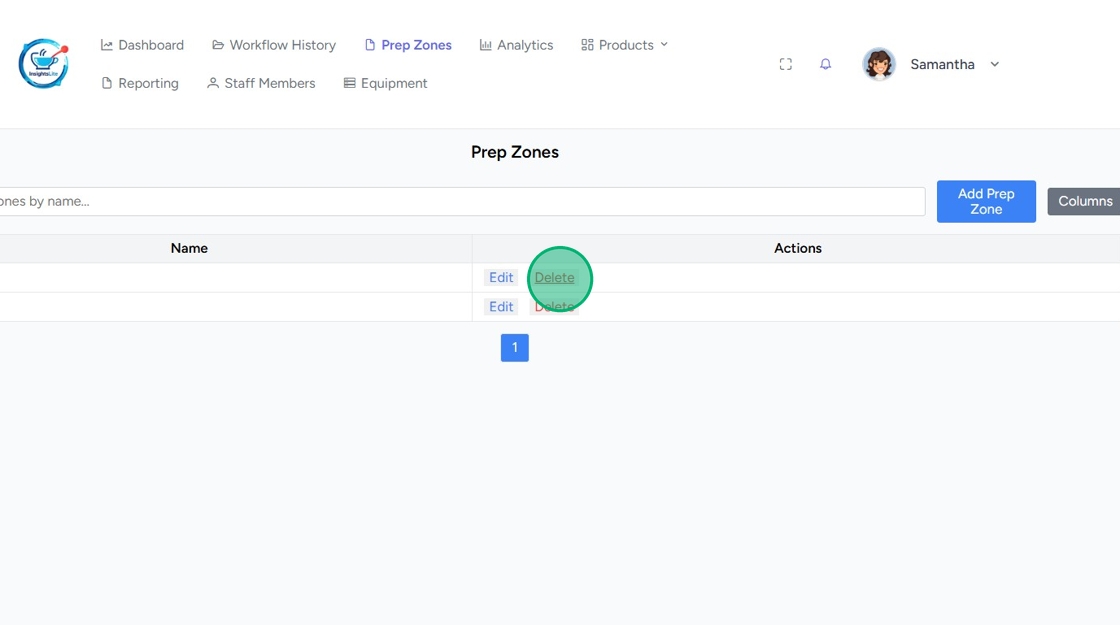Open the Columns selector
Viewport: 1120px width, 625px height.
click(1084, 201)
